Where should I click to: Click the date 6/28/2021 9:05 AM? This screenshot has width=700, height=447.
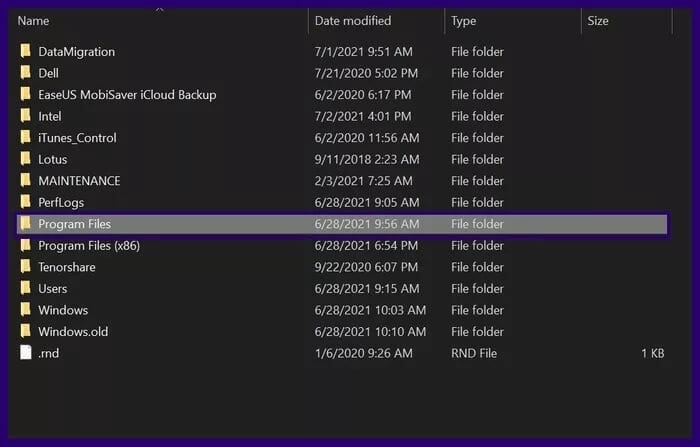coord(367,202)
